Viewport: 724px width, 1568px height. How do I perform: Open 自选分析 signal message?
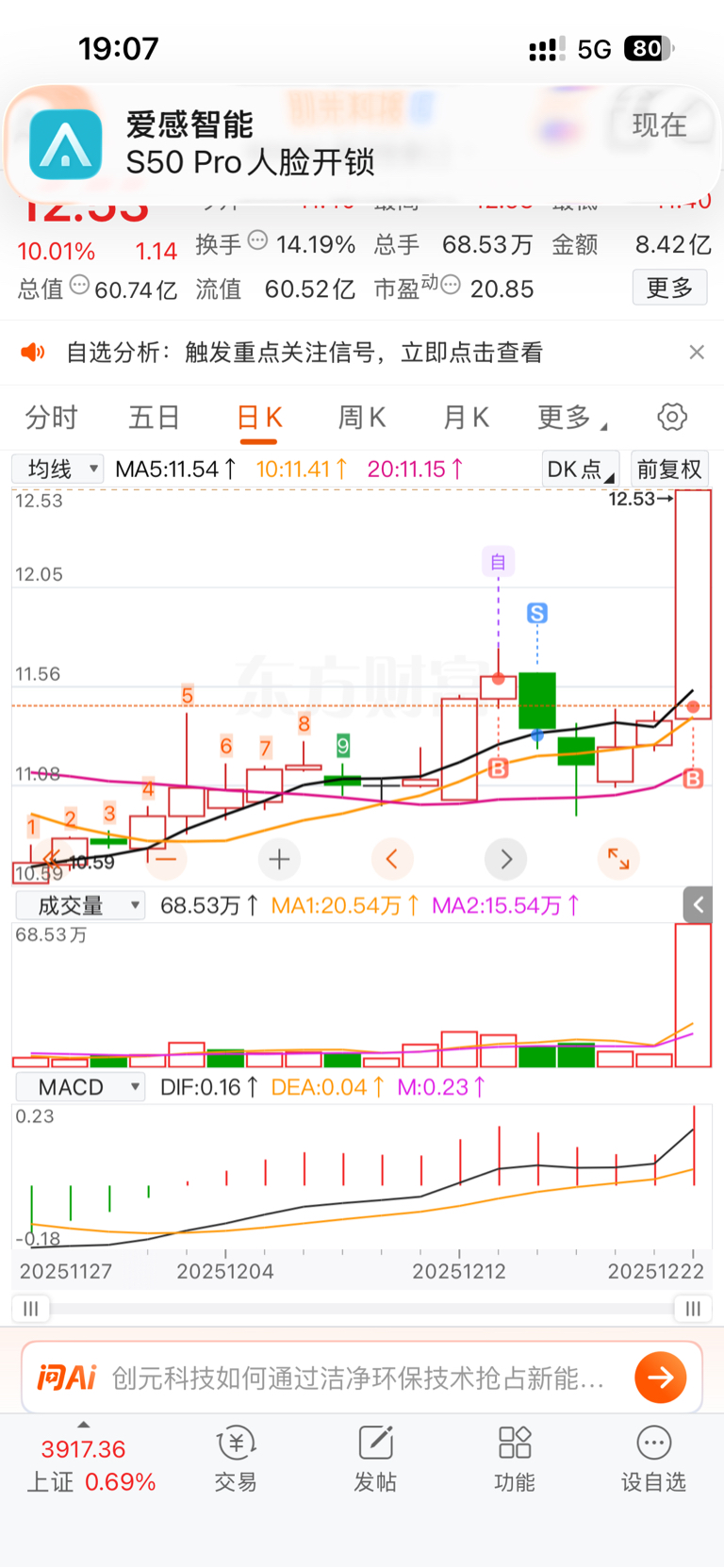pos(304,353)
